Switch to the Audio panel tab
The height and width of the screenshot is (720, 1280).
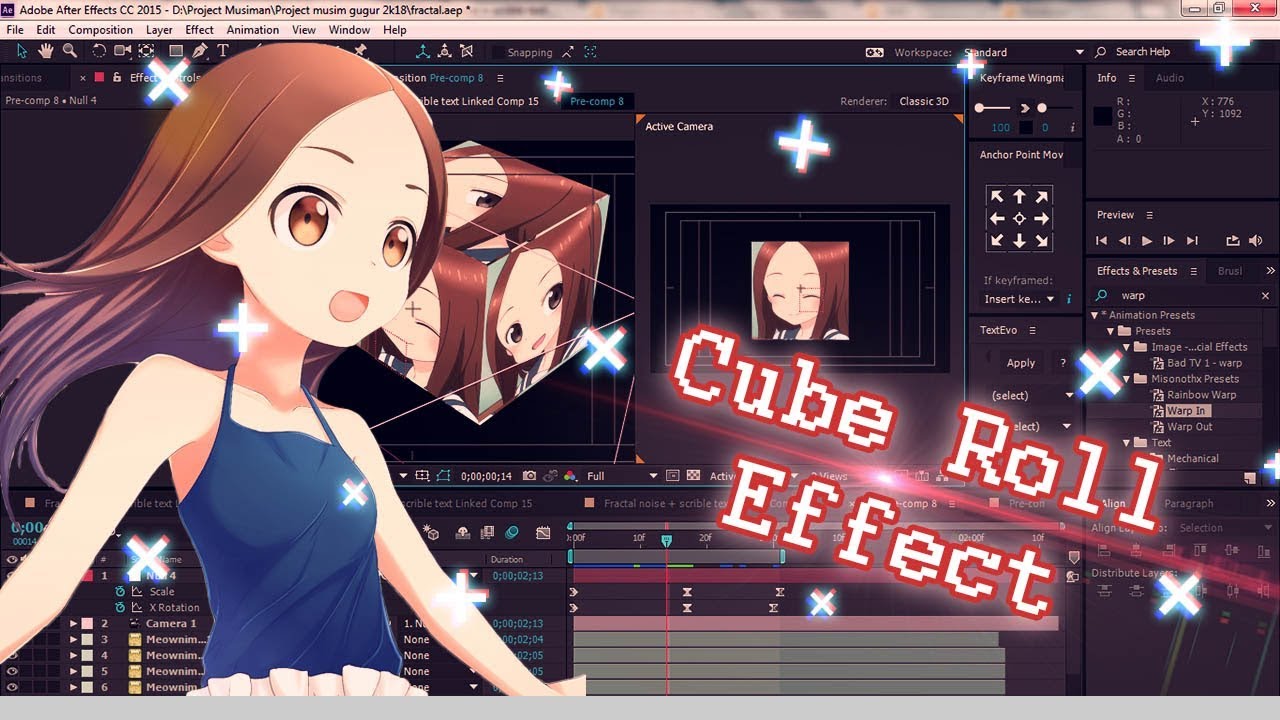pyautogui.click(x=1169, y=78)
